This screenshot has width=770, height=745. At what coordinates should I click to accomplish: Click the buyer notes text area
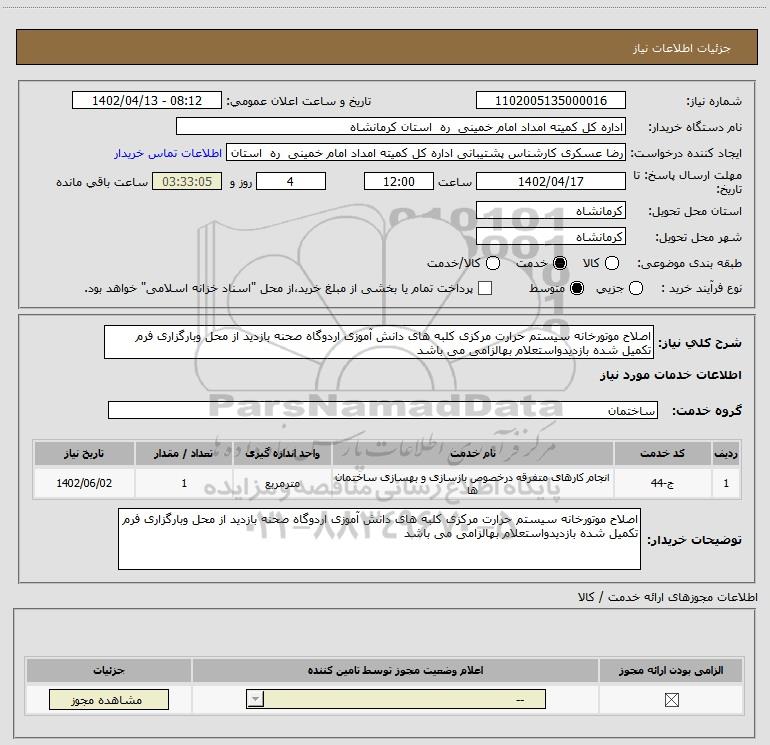[x=379, y=539]
